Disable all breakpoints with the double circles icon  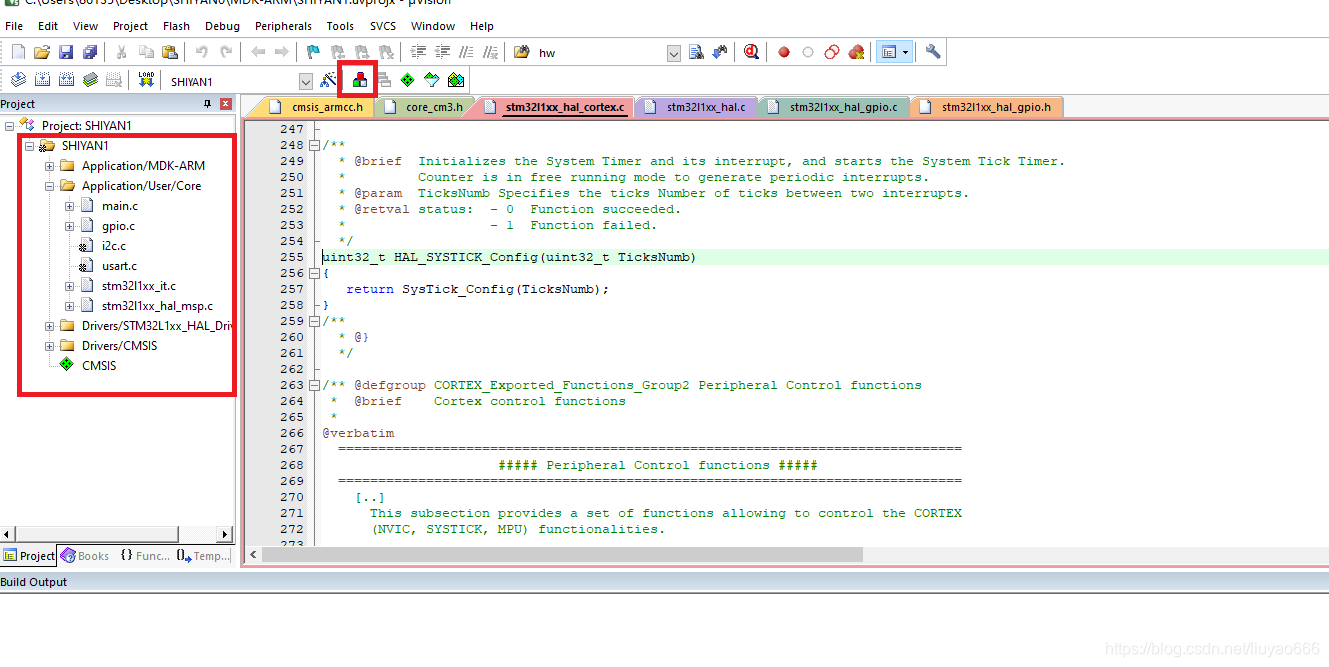point(832,52)
